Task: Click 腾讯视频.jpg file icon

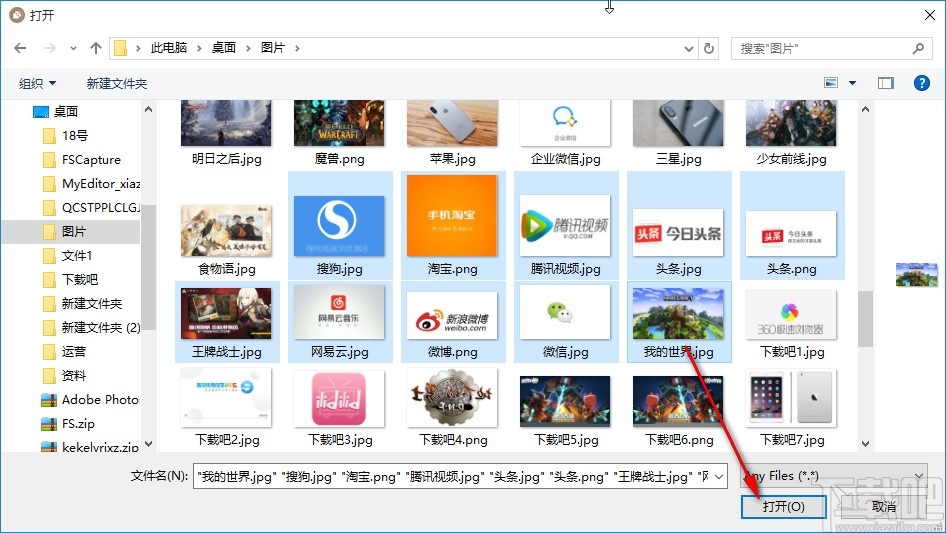Action: [565, 226]
